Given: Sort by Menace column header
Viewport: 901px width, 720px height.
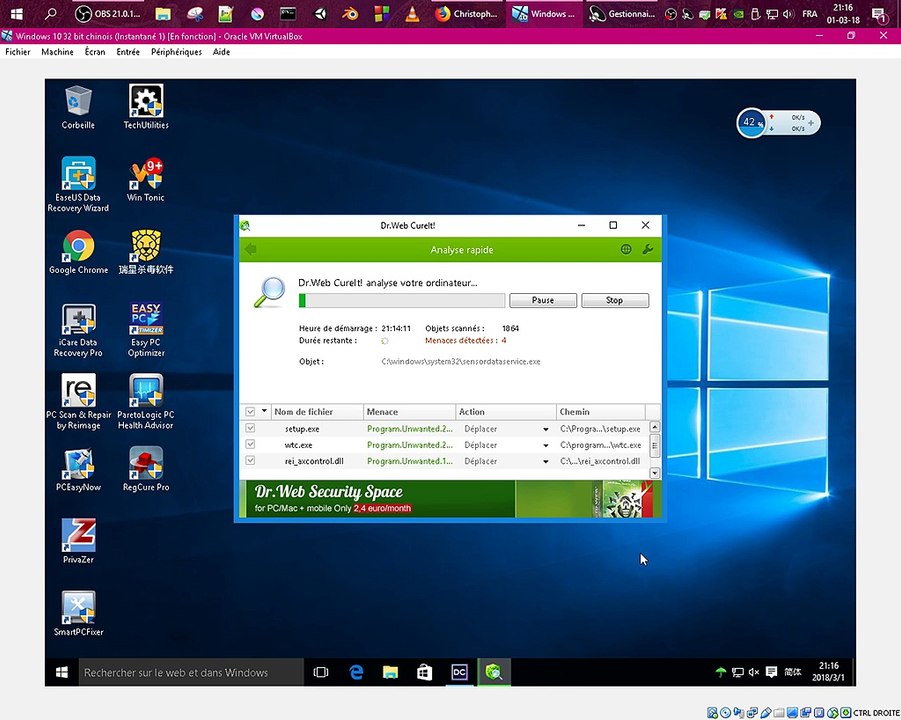Looking at the screenshot, I should coord(410,411).
